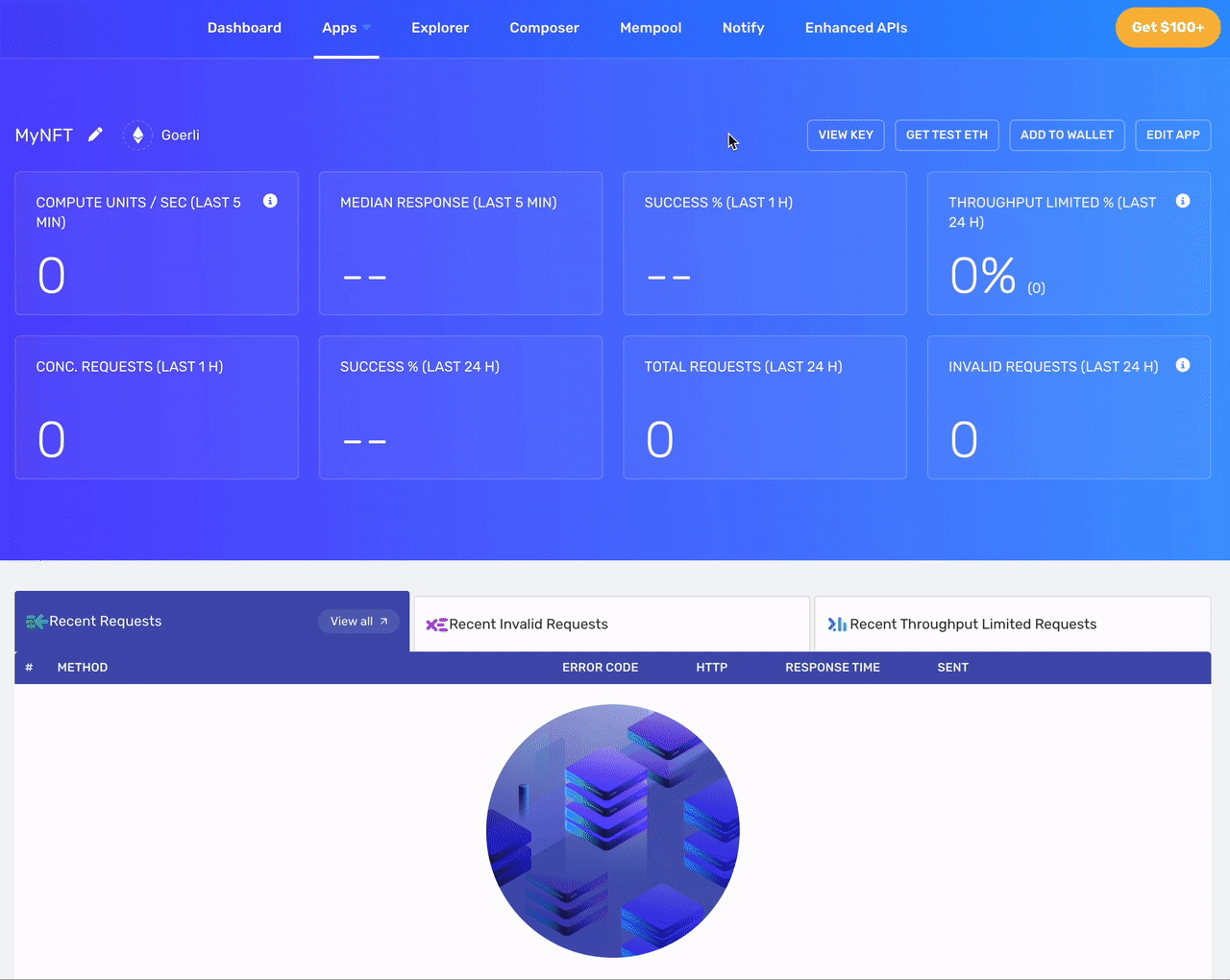Viewport: 1230px width, 980px height.
Task: Go to the Mempool page
Action: pyautogui.click(x=651, y=28)
